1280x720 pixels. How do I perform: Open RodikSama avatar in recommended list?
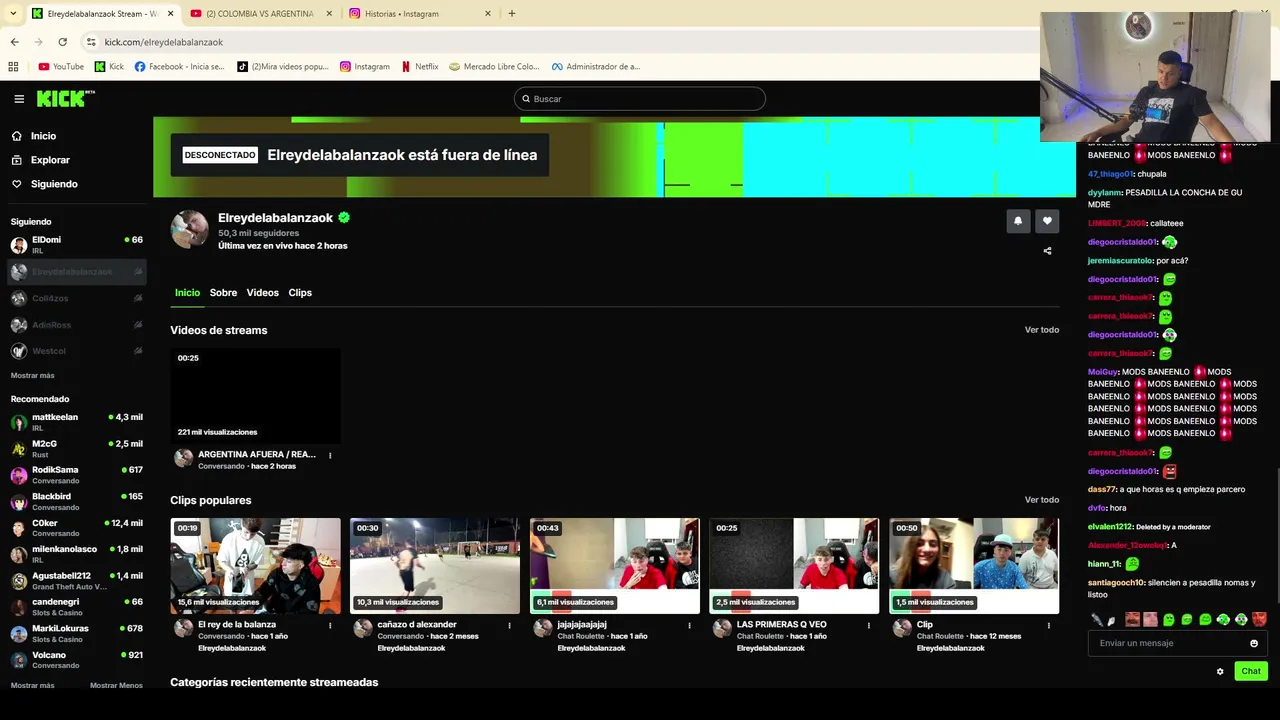(x=19, y=476)
